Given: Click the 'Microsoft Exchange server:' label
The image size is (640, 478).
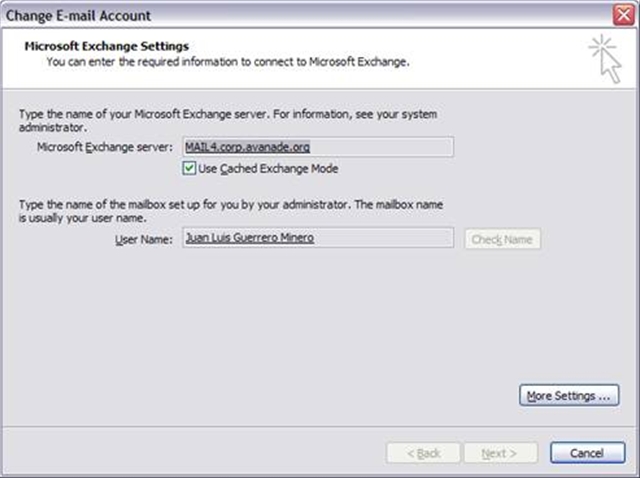Looking at the screenshot, I should 105,147.
